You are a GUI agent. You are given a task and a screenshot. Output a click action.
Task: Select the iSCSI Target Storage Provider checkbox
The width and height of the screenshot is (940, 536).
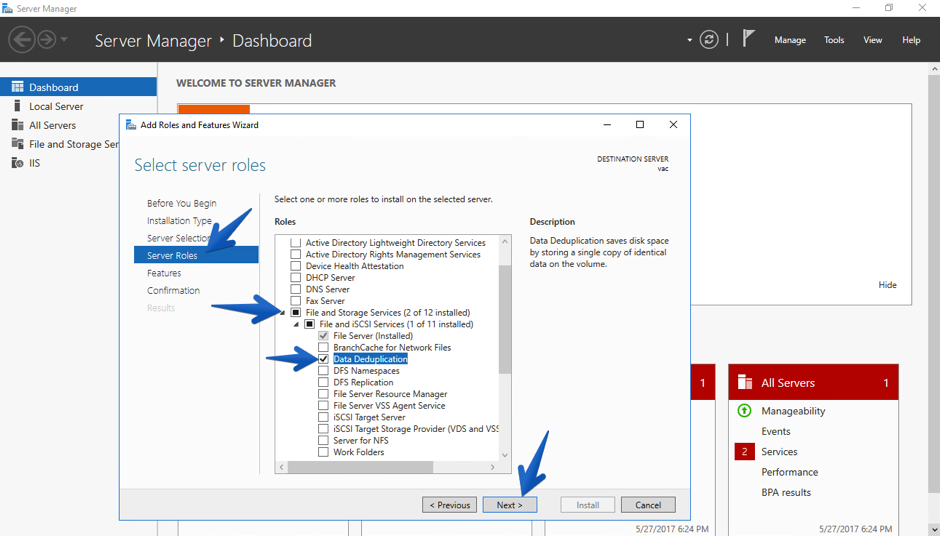(323, 429)
